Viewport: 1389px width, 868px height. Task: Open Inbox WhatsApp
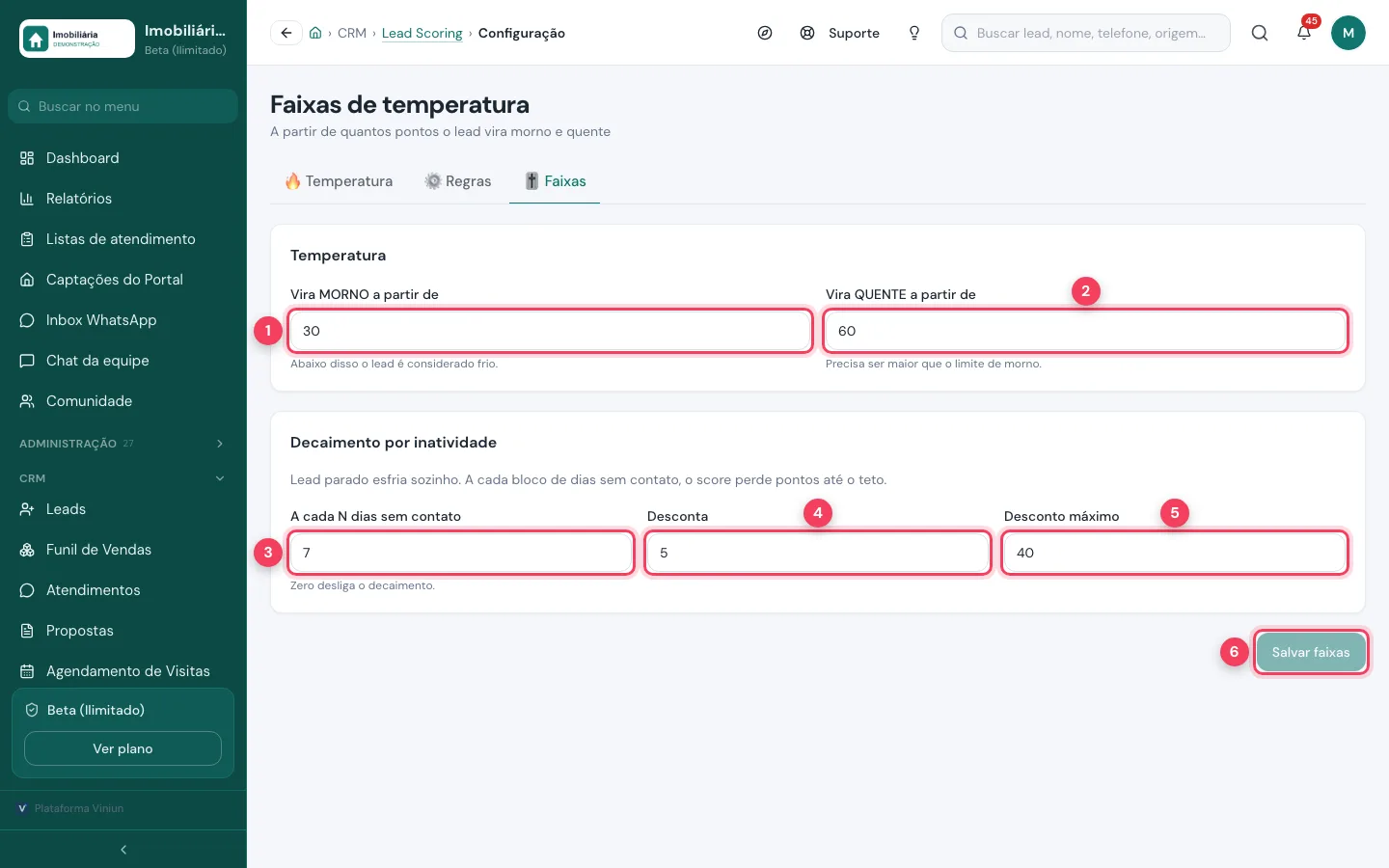(x=123, y=320)
